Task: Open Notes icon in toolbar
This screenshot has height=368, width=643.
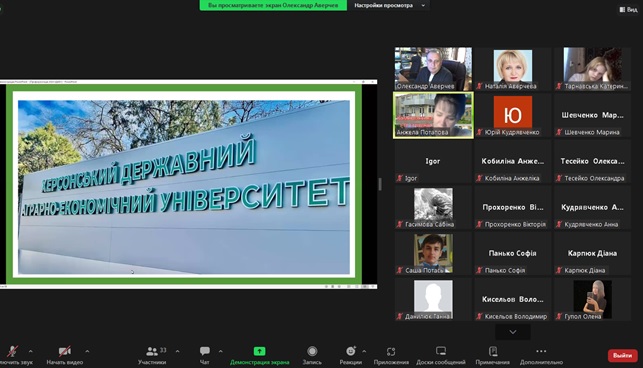Action: 493,351
